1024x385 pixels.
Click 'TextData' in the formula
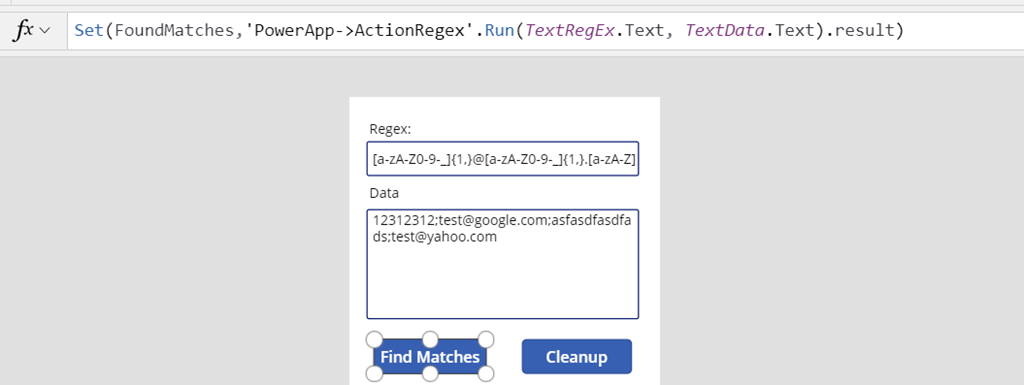click(725, 31)
